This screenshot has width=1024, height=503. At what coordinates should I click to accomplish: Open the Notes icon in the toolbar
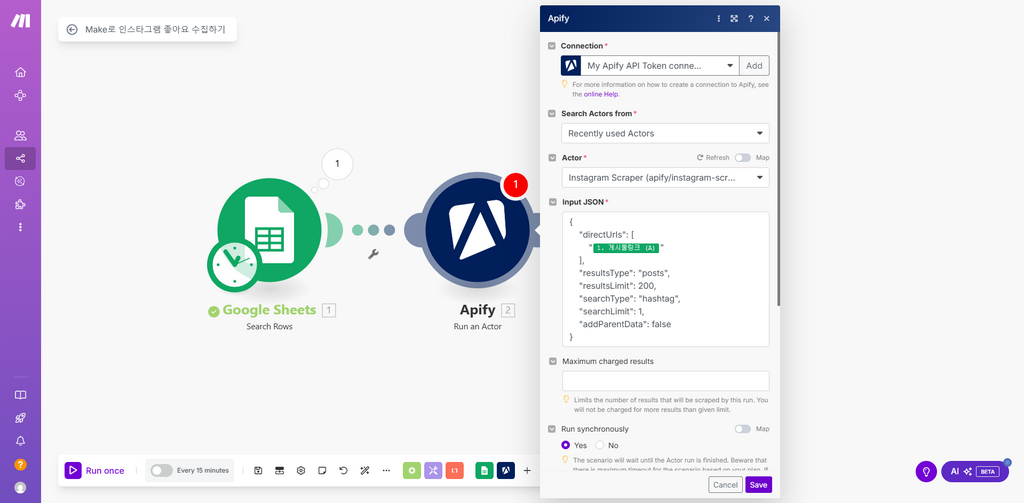pyautogui.click(x=322, y=470)
